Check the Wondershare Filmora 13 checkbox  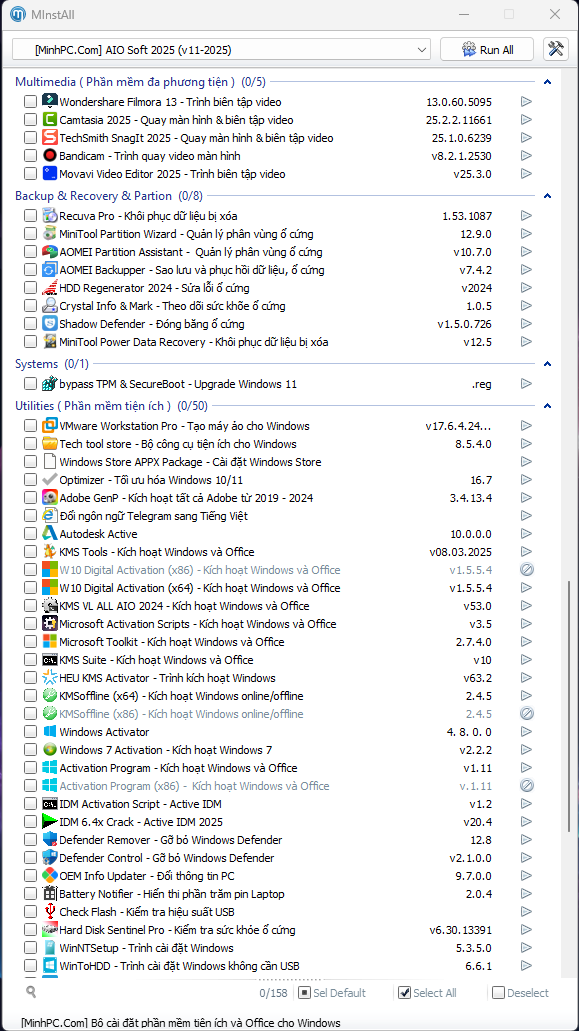(x=30, y=102)
